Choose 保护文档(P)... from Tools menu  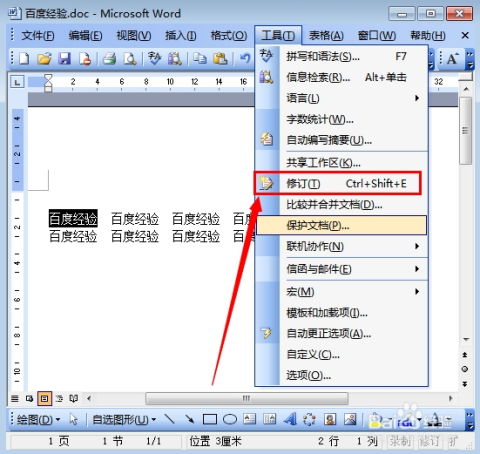pos(341,225)
